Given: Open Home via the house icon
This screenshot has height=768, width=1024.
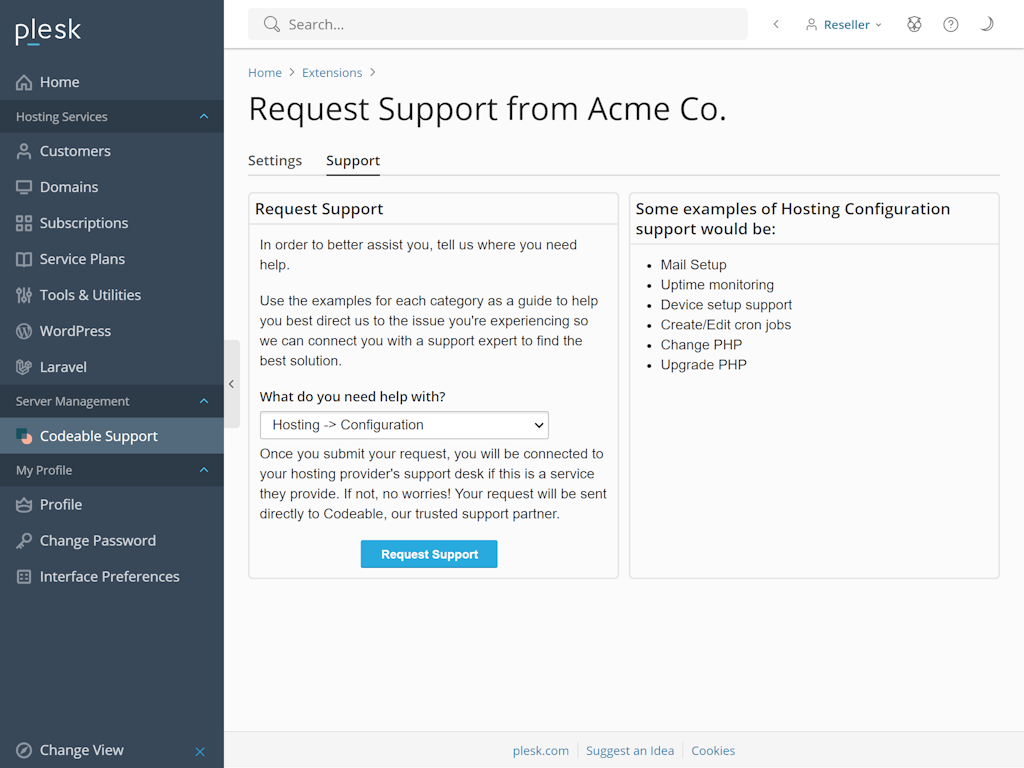Looking at the screenshot, I should 24,82.
